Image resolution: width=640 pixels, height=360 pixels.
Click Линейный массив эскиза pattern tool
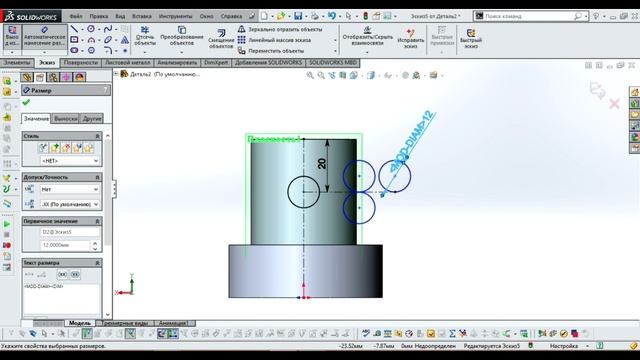pos(274,40)
